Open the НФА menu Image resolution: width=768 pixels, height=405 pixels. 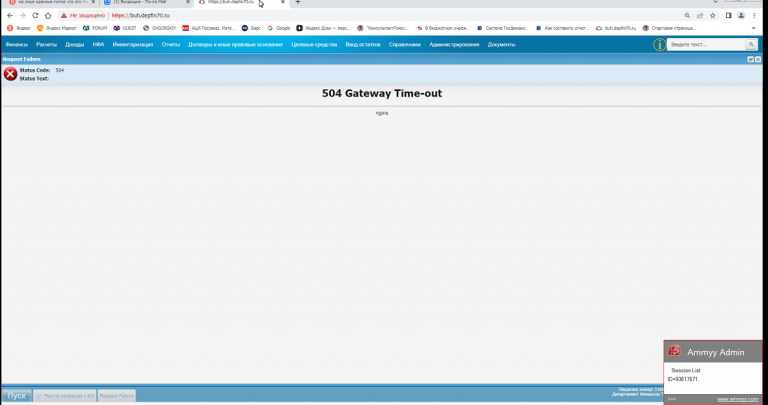click(x=98, y=45)
